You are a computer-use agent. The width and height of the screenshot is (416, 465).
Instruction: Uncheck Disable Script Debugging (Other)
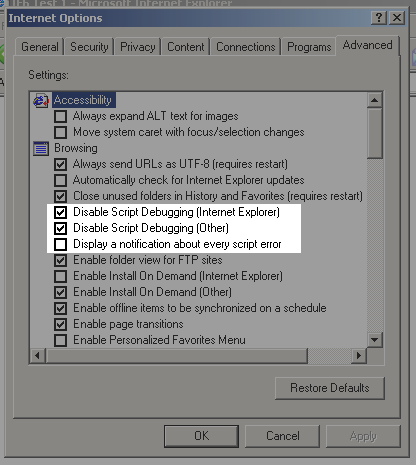coord(60,228)
